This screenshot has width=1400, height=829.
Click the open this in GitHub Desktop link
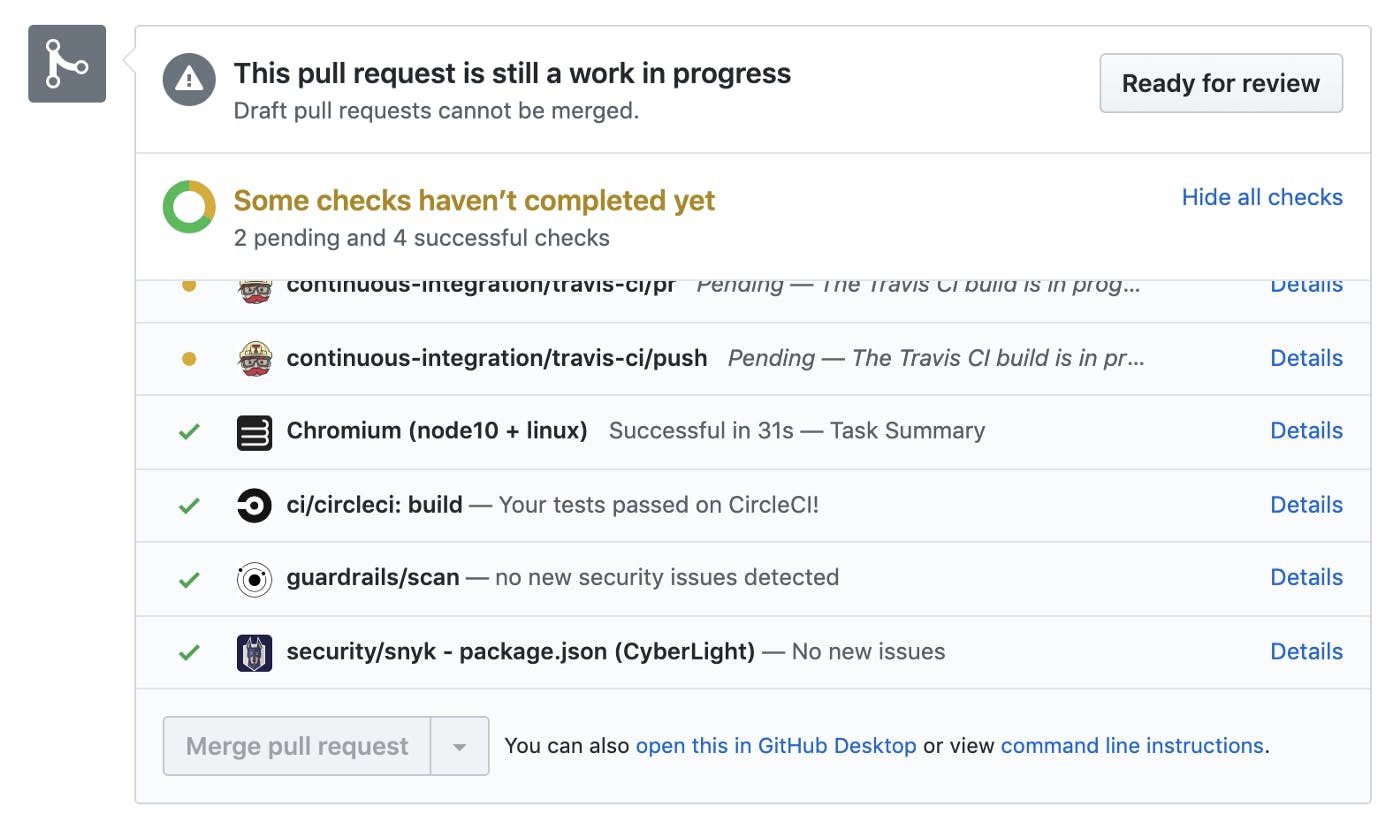[x=776, y=746]
